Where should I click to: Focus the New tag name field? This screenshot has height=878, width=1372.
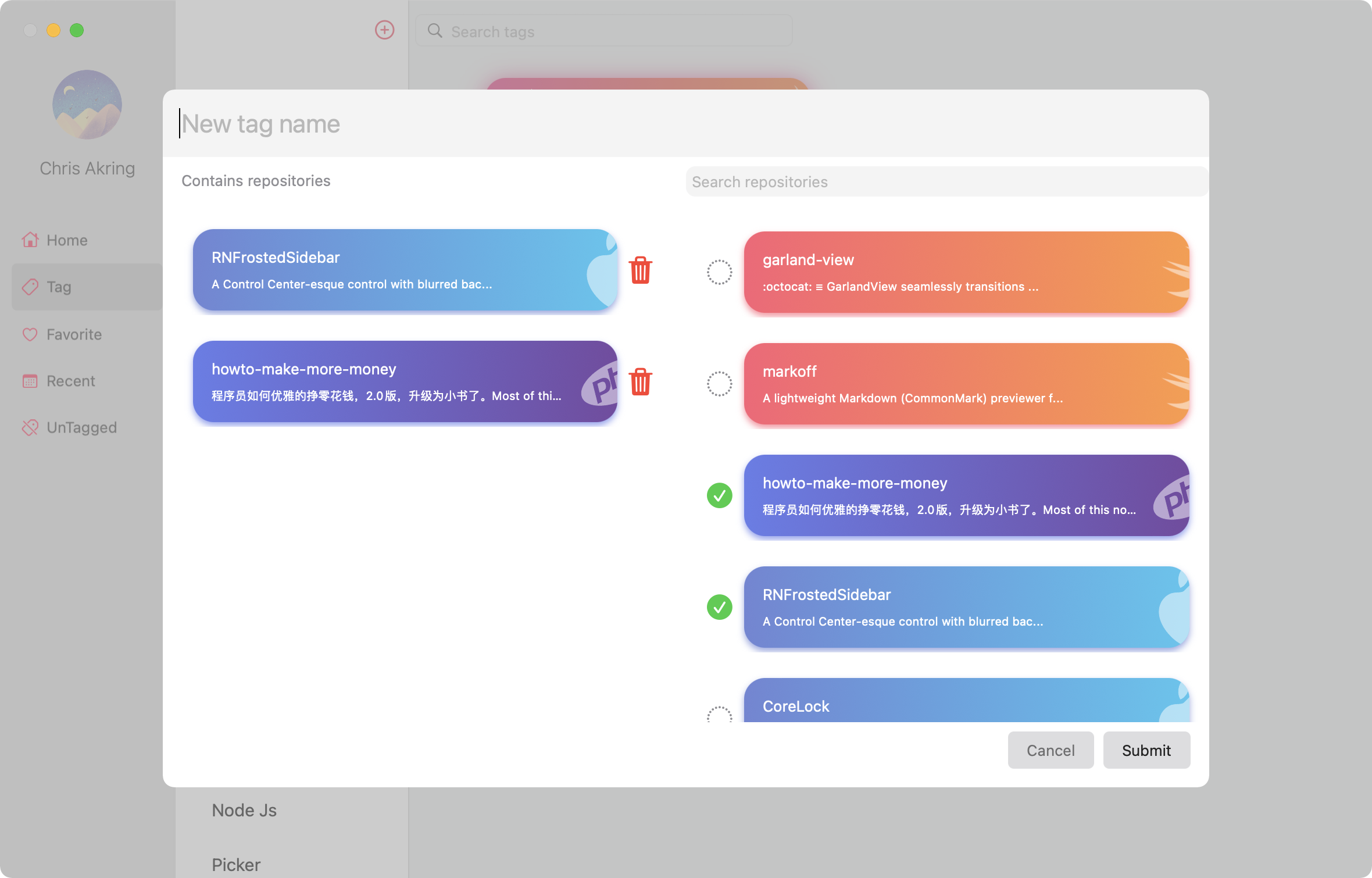[686, 123]
